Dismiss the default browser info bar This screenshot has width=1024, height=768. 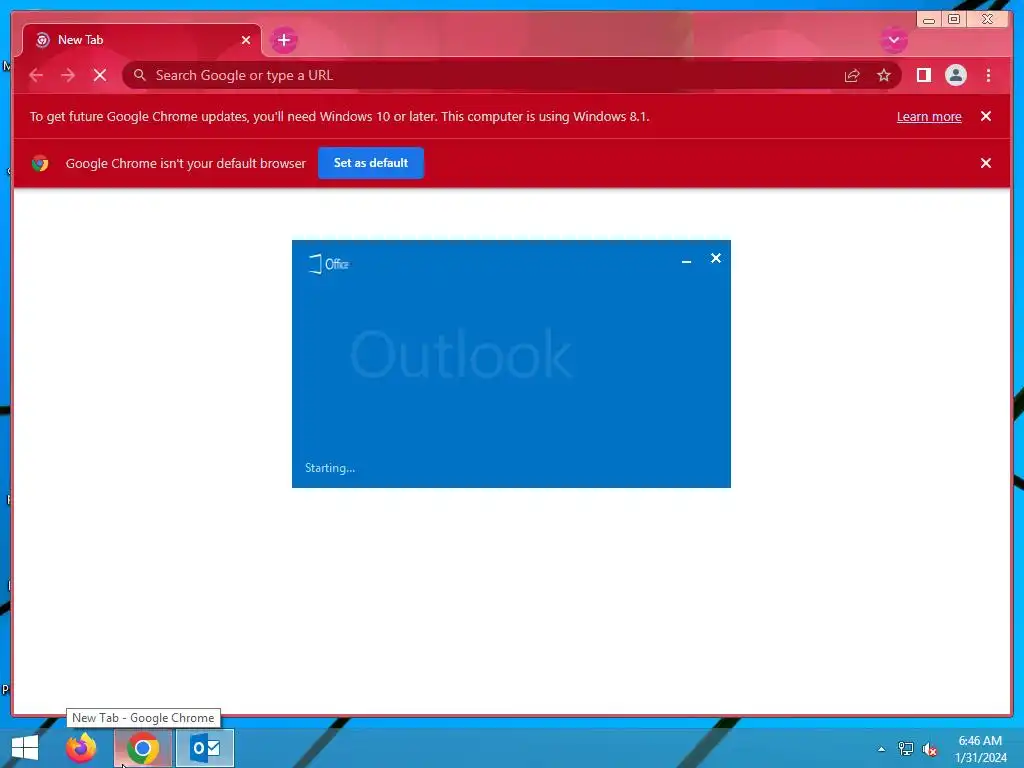click(985, 163)
